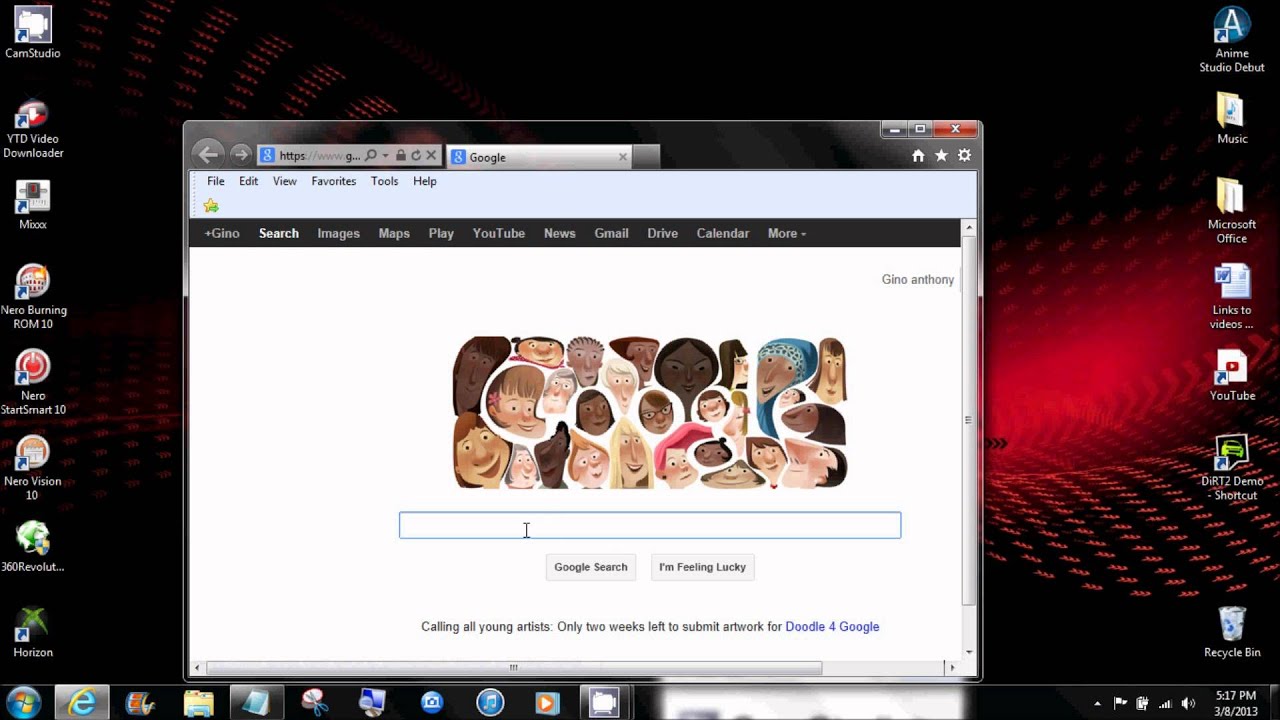1280x720 pixels.
Task: Go back with the browser back arrow
Action: click(208, 154)
